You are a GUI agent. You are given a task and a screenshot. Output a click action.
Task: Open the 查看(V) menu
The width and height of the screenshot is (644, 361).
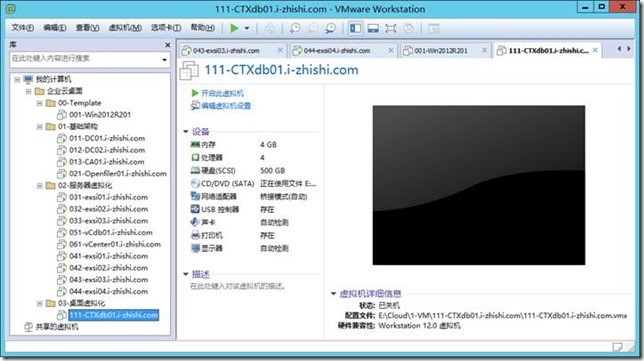point(87,28)
